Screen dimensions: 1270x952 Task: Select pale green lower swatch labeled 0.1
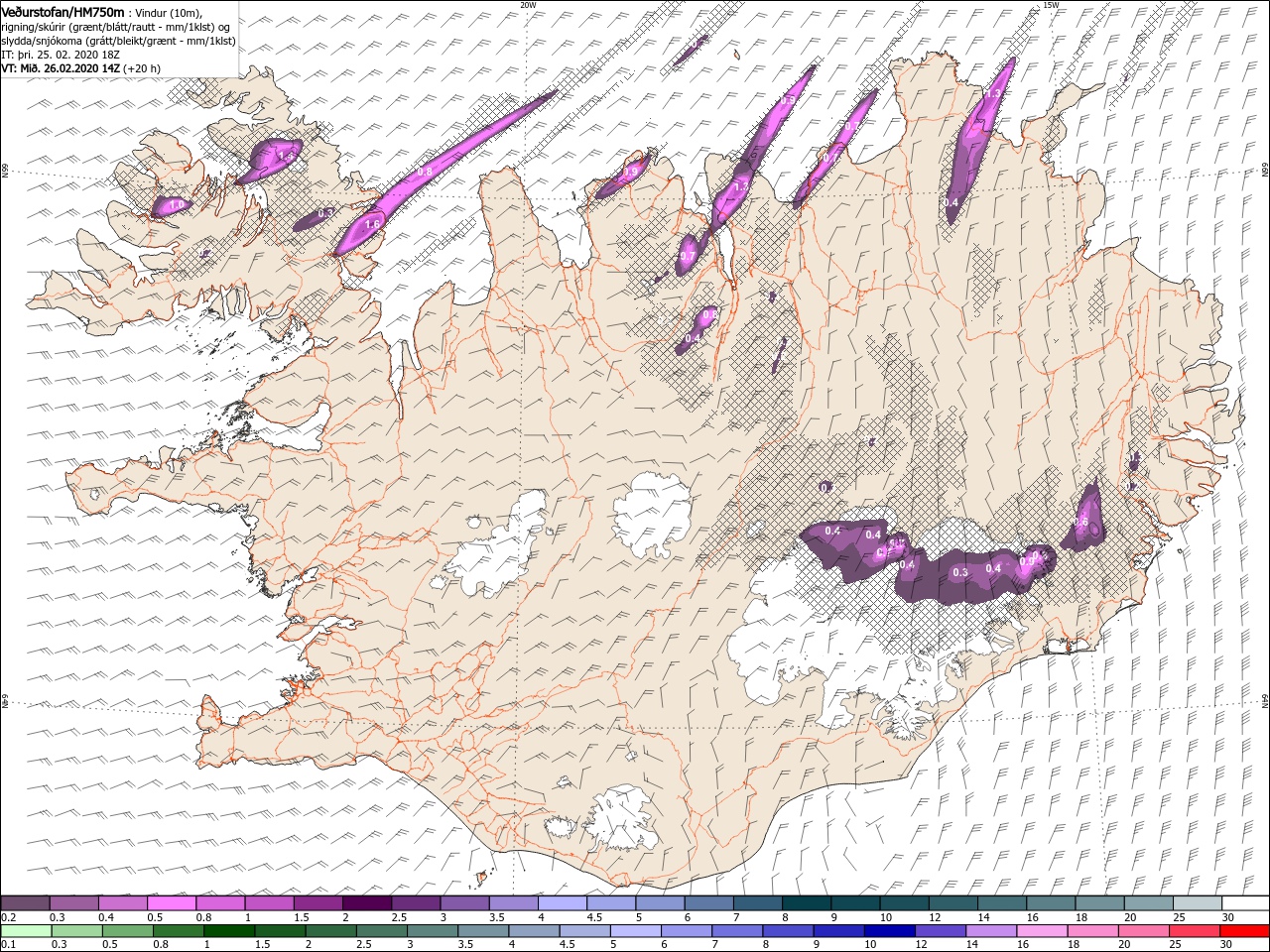click(x=26, y=931)
